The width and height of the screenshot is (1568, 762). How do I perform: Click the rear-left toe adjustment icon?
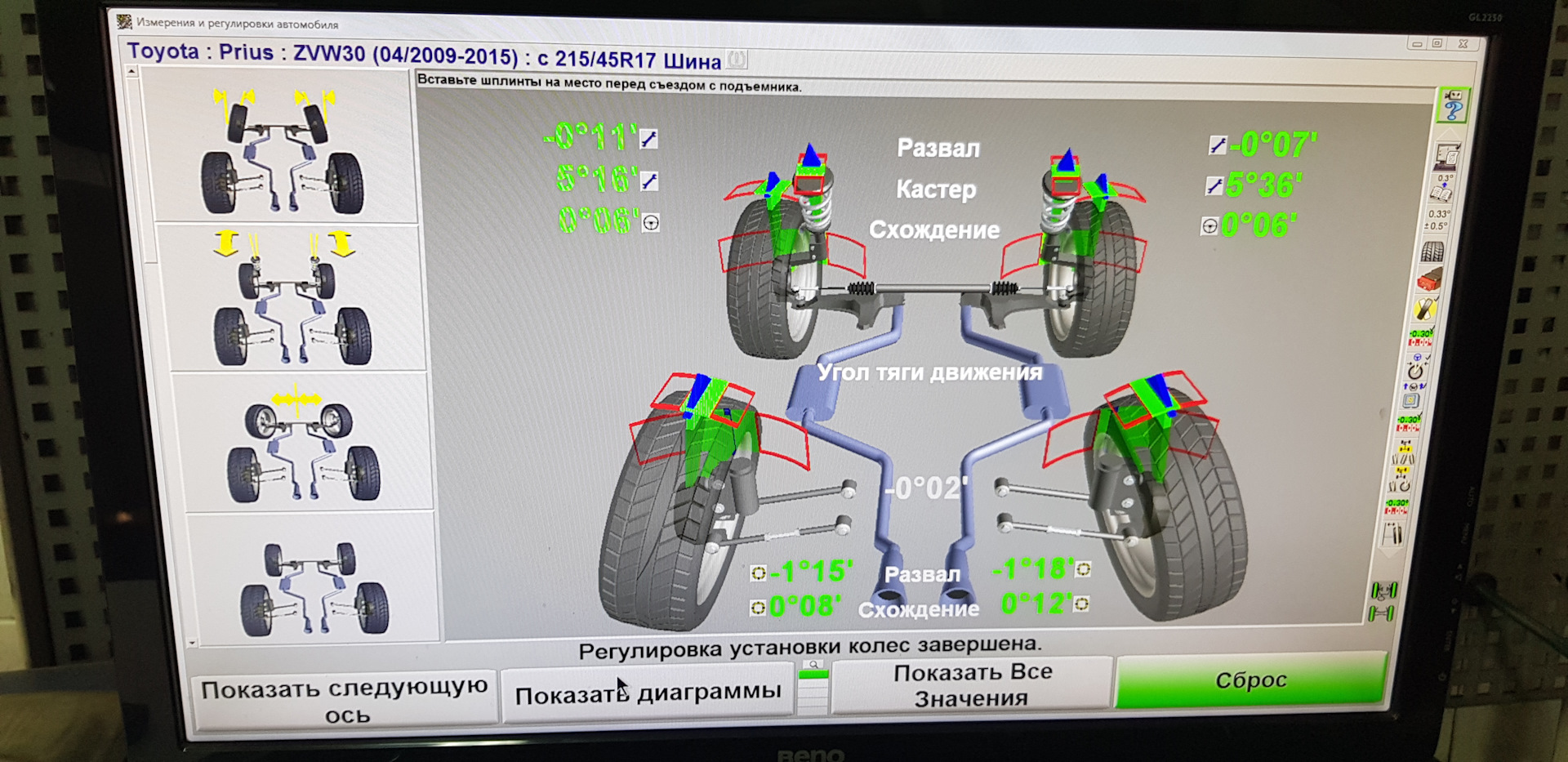click(x=758, y=608)
